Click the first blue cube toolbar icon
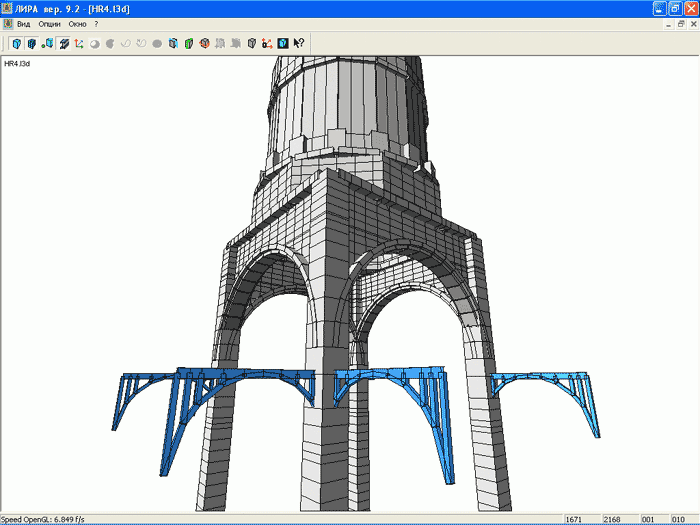700x525 pixels. 16,43
